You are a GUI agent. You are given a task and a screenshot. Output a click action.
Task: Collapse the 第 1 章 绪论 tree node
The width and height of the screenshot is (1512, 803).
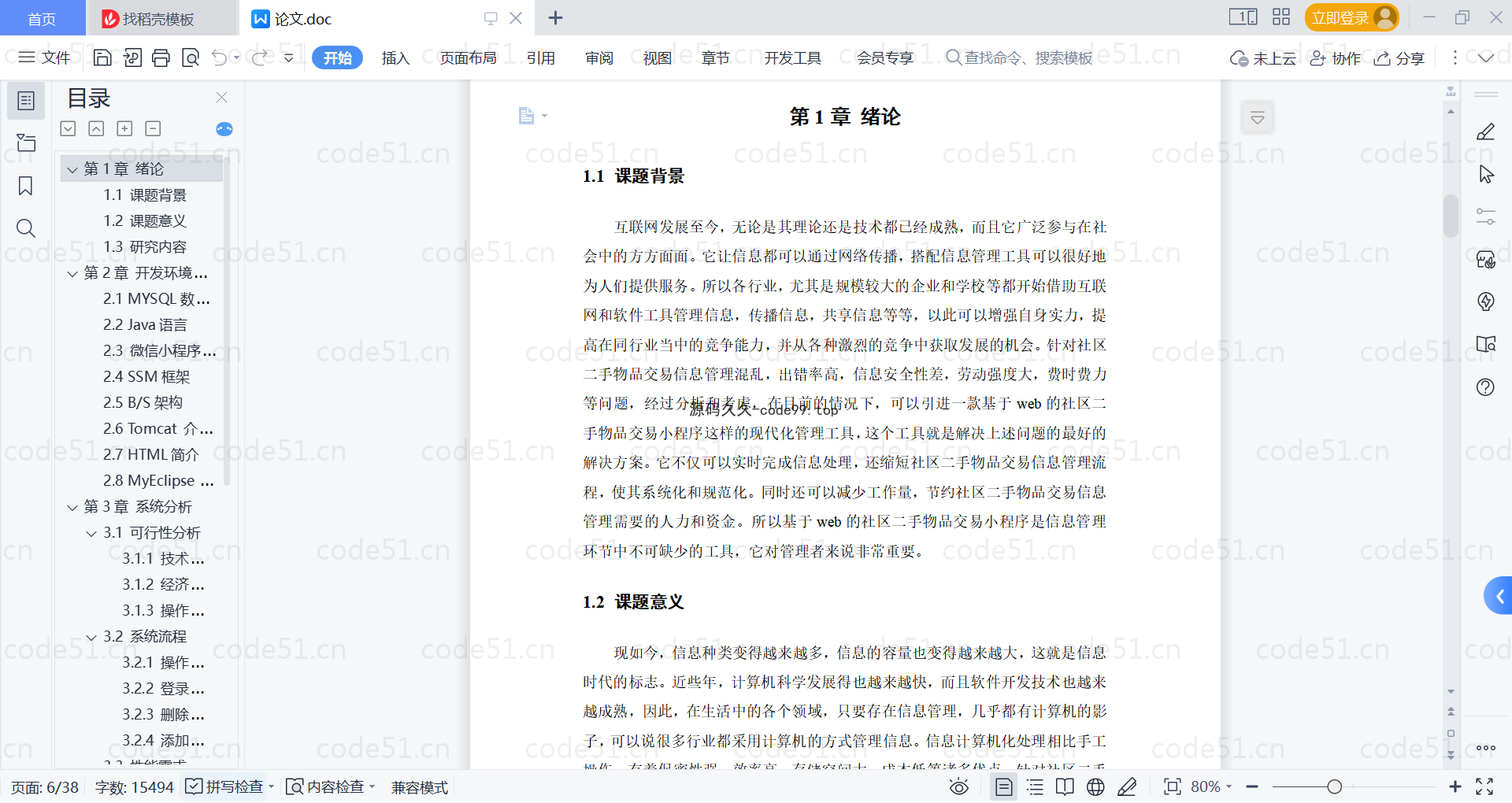pyautogui.click(x=72, y=169)
